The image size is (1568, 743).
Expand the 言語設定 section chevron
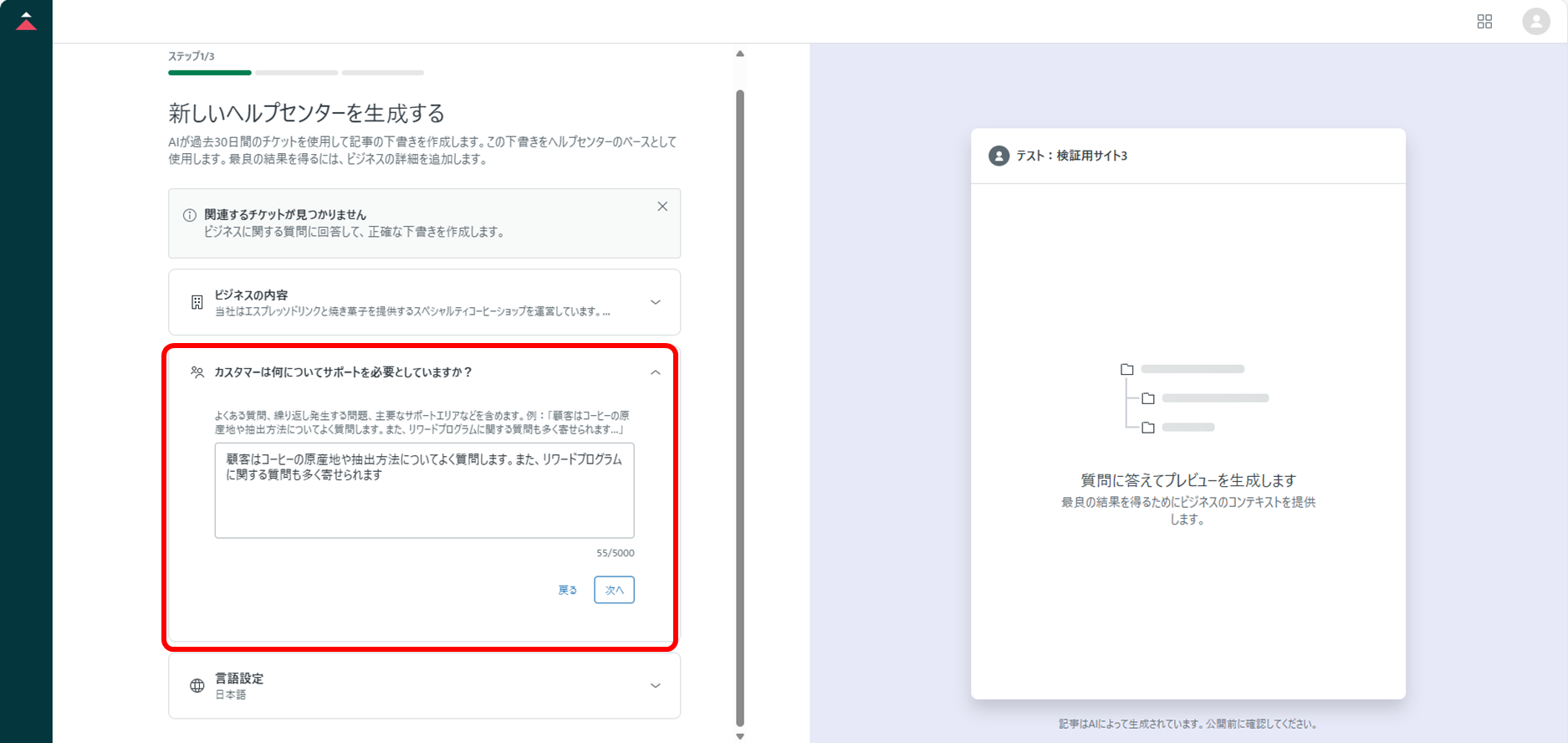[x=656, y=686]
